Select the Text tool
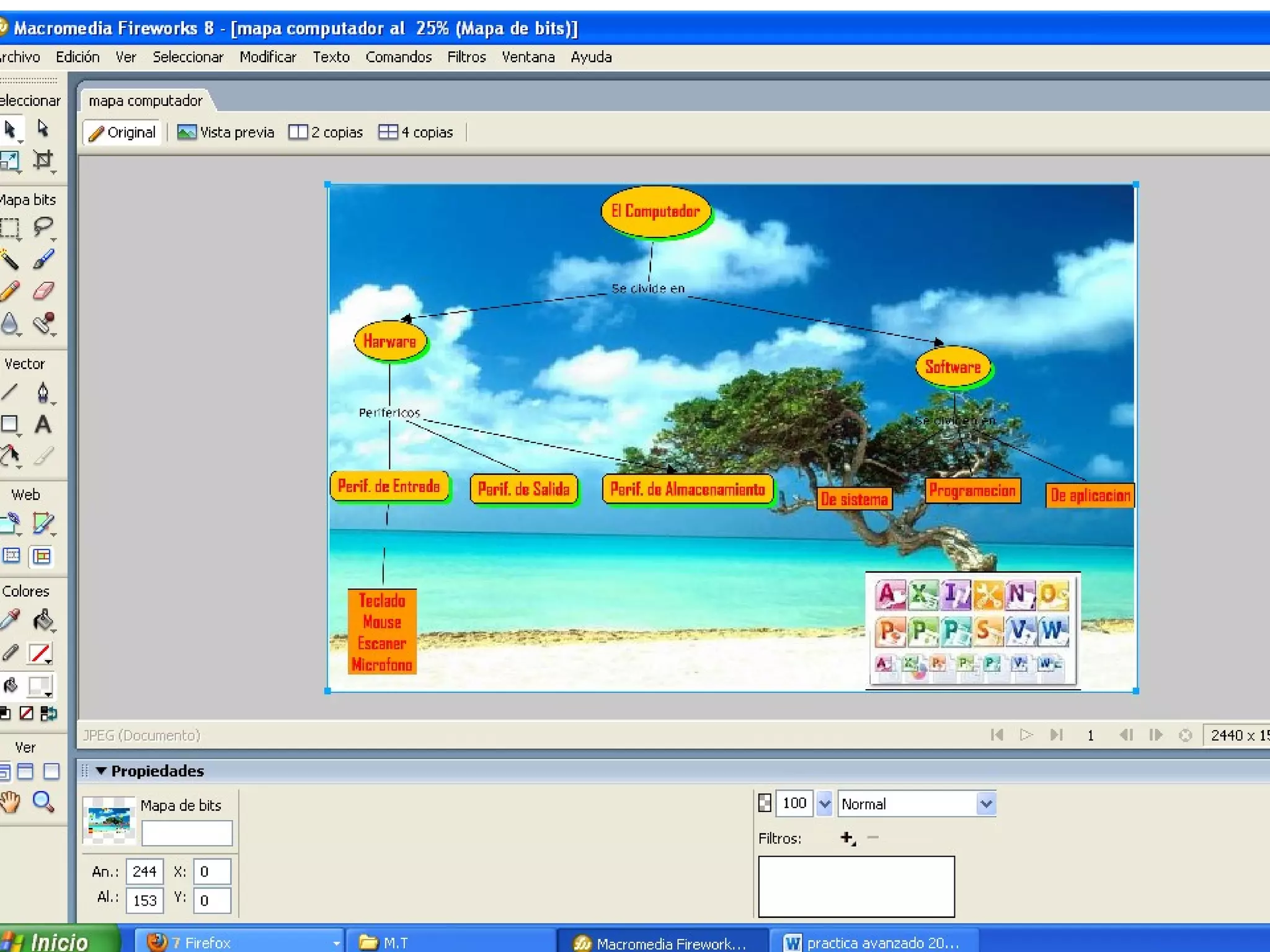 click(x=43, y=425)
